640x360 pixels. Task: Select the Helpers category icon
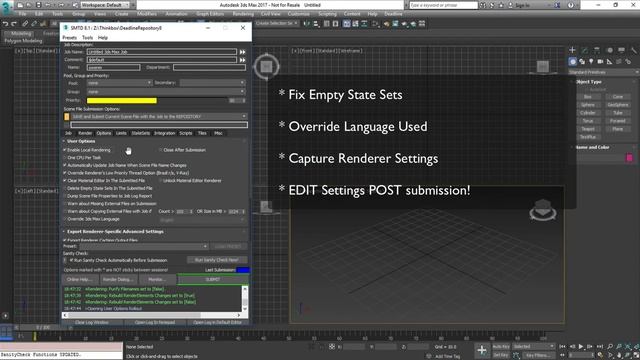tap(609, 62)
